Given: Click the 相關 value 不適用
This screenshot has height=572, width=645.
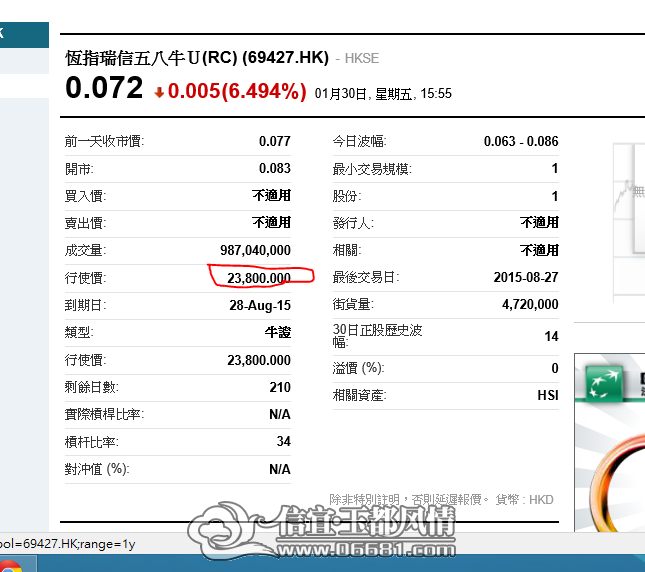Looking at the screenshot, I should [539, 250].
